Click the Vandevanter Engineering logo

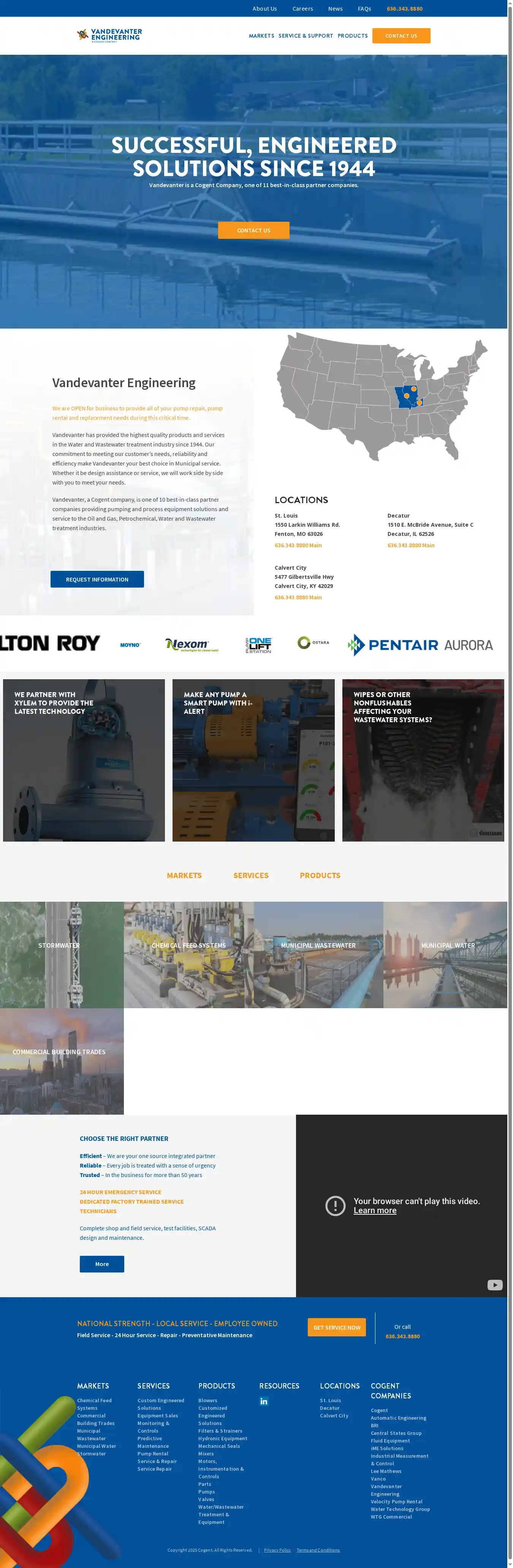(x=109, y=35)
